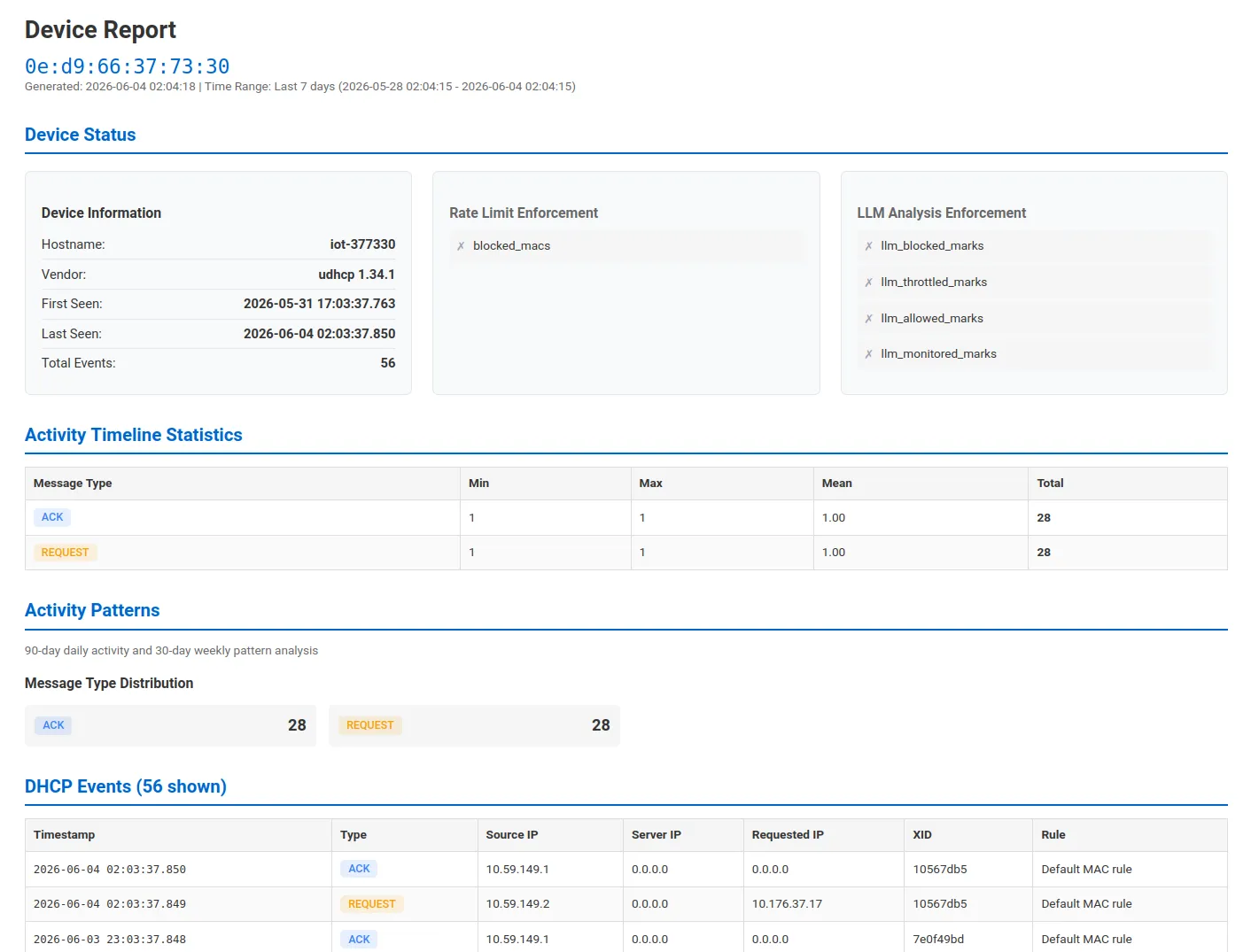Click timestamp 2026-06-03 23:03:37.848

[110, 940]
